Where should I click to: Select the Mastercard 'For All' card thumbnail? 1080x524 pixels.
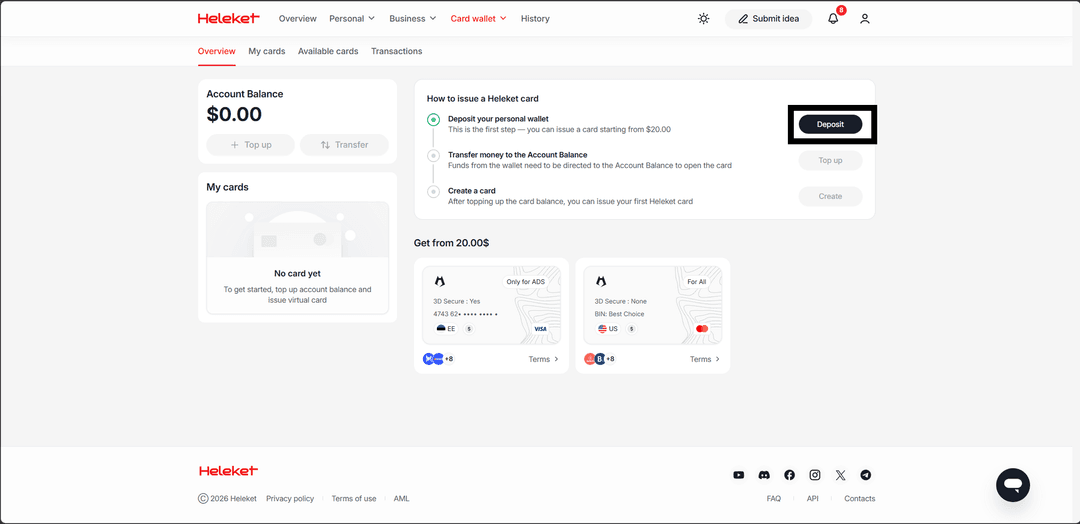pyautogui.click(x=652, y=305)
